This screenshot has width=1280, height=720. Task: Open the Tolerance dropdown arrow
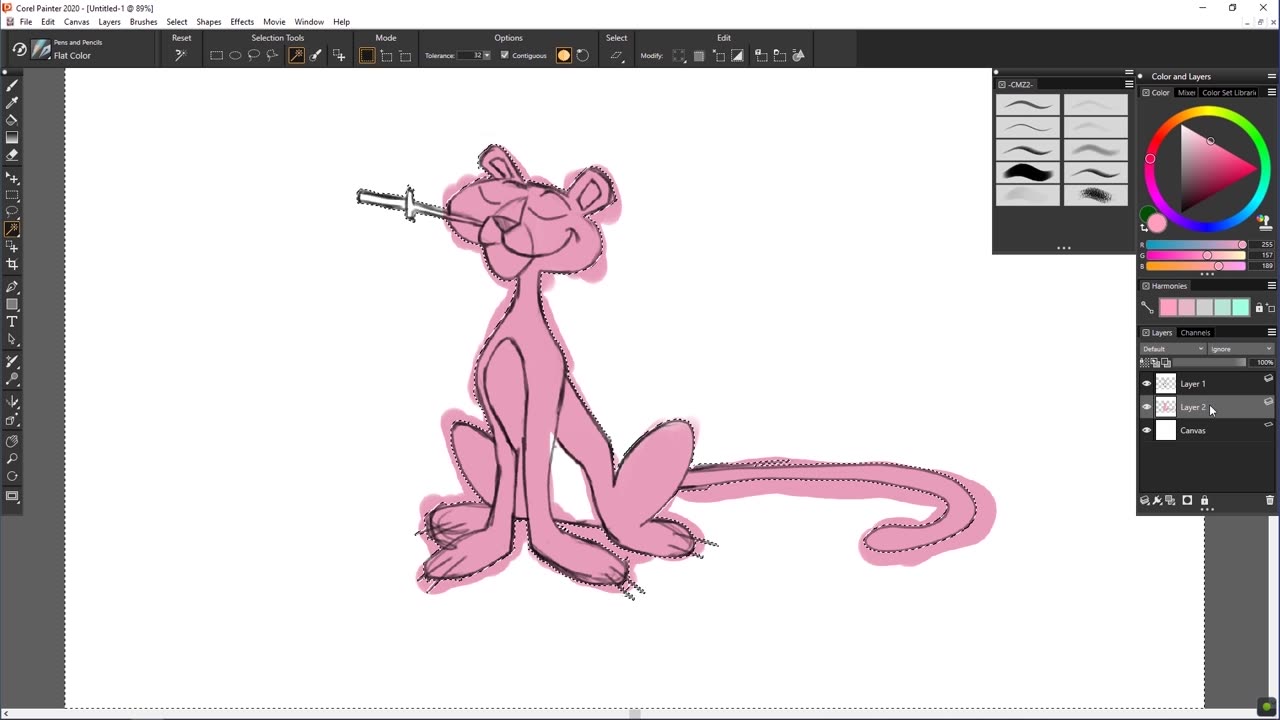[486, 55]
